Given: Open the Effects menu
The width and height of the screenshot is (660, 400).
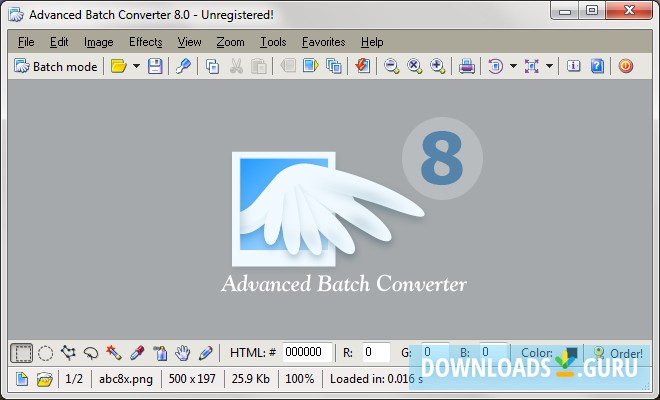Looking at the screenshot, I should coord(146,42).
